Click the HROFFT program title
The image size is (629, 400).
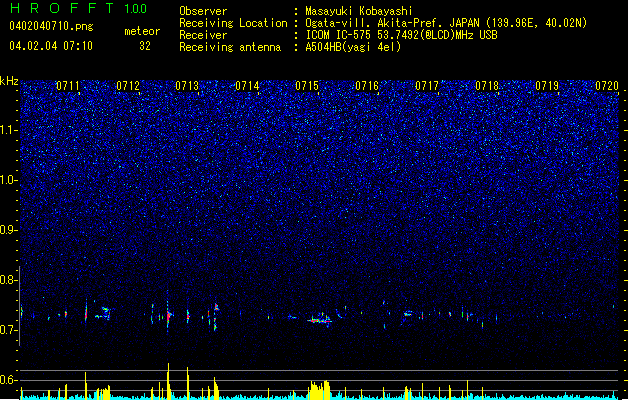(x=62, y=8)
